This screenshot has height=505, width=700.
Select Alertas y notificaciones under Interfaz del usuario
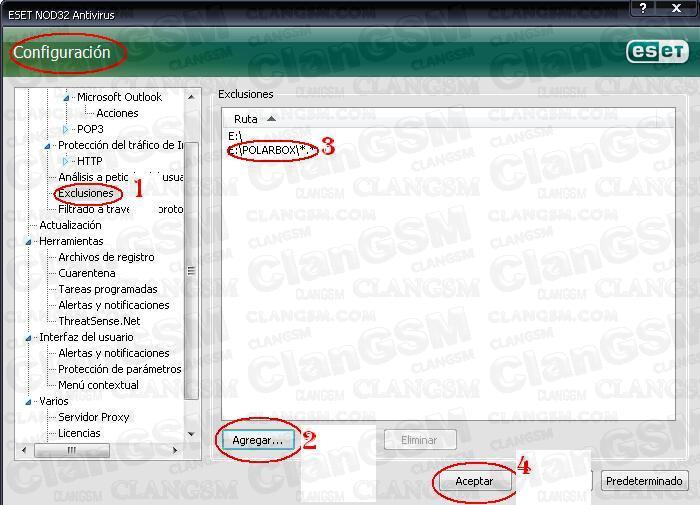pos(114,354)
